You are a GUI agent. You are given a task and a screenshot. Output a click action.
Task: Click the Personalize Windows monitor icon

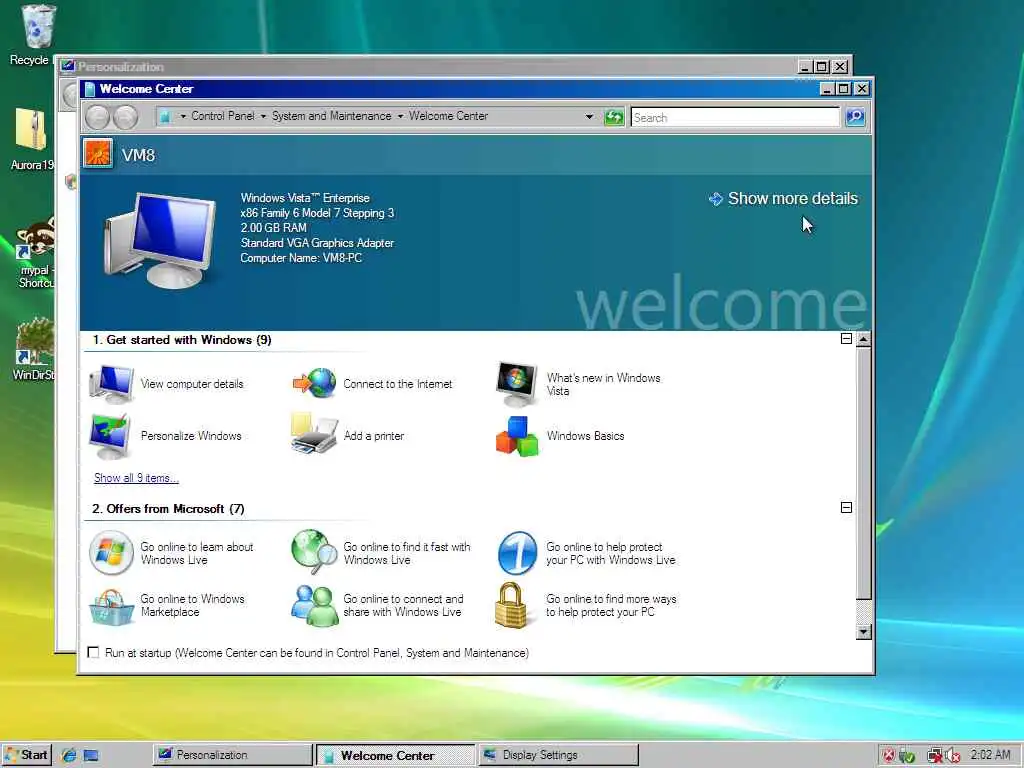[110, 436]
